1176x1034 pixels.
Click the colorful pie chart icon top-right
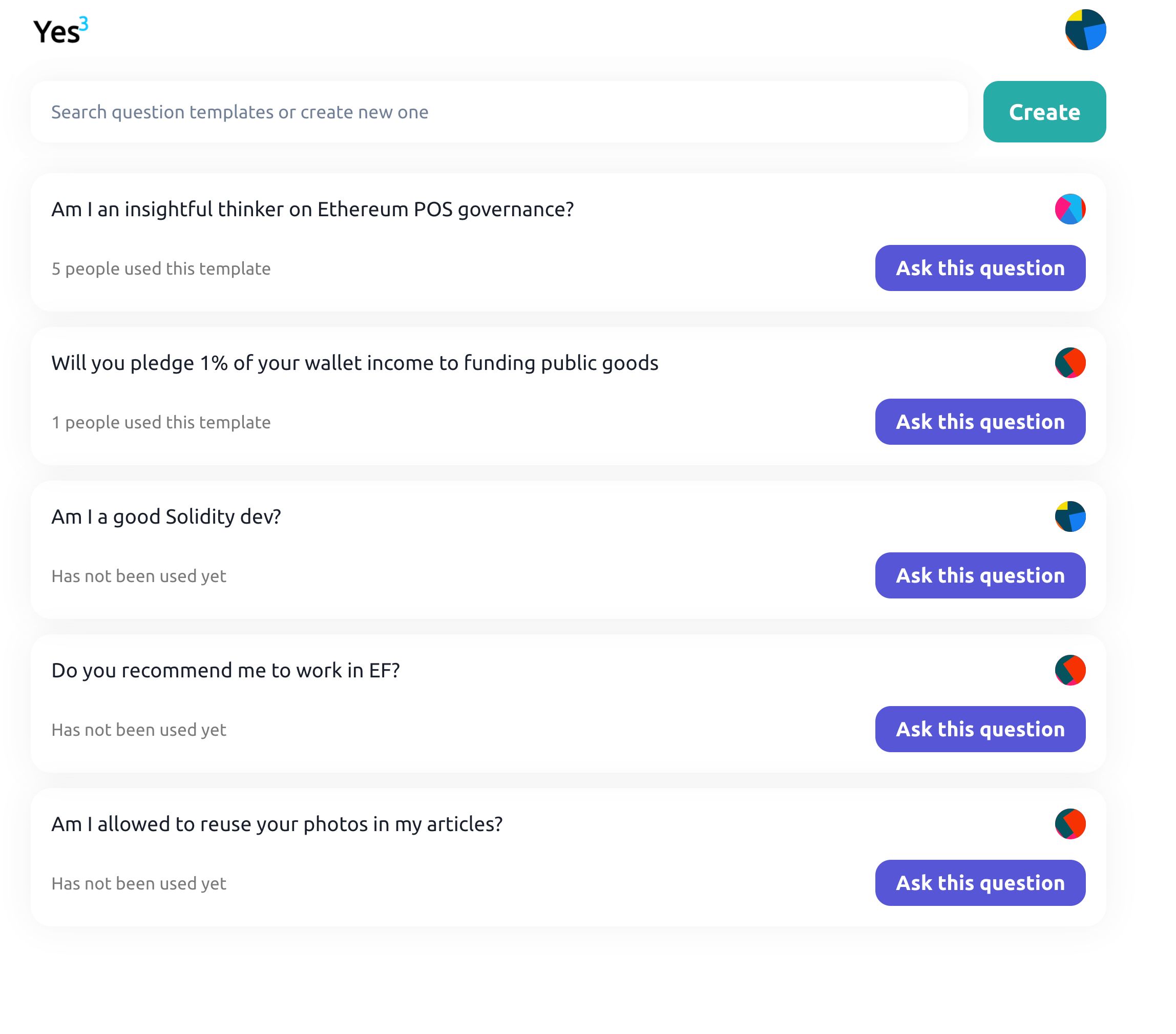pyautogui.click(x=1085, y=30)
